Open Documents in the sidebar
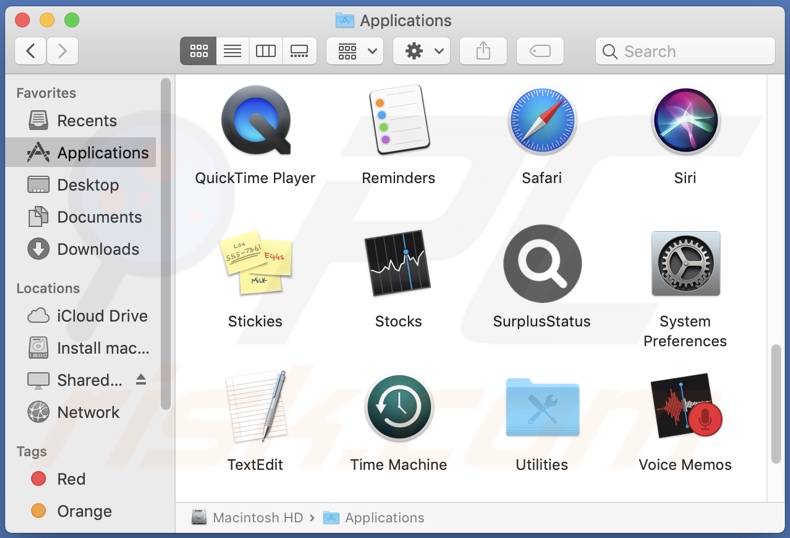The image size is (790, 538). tap(81, 217)
